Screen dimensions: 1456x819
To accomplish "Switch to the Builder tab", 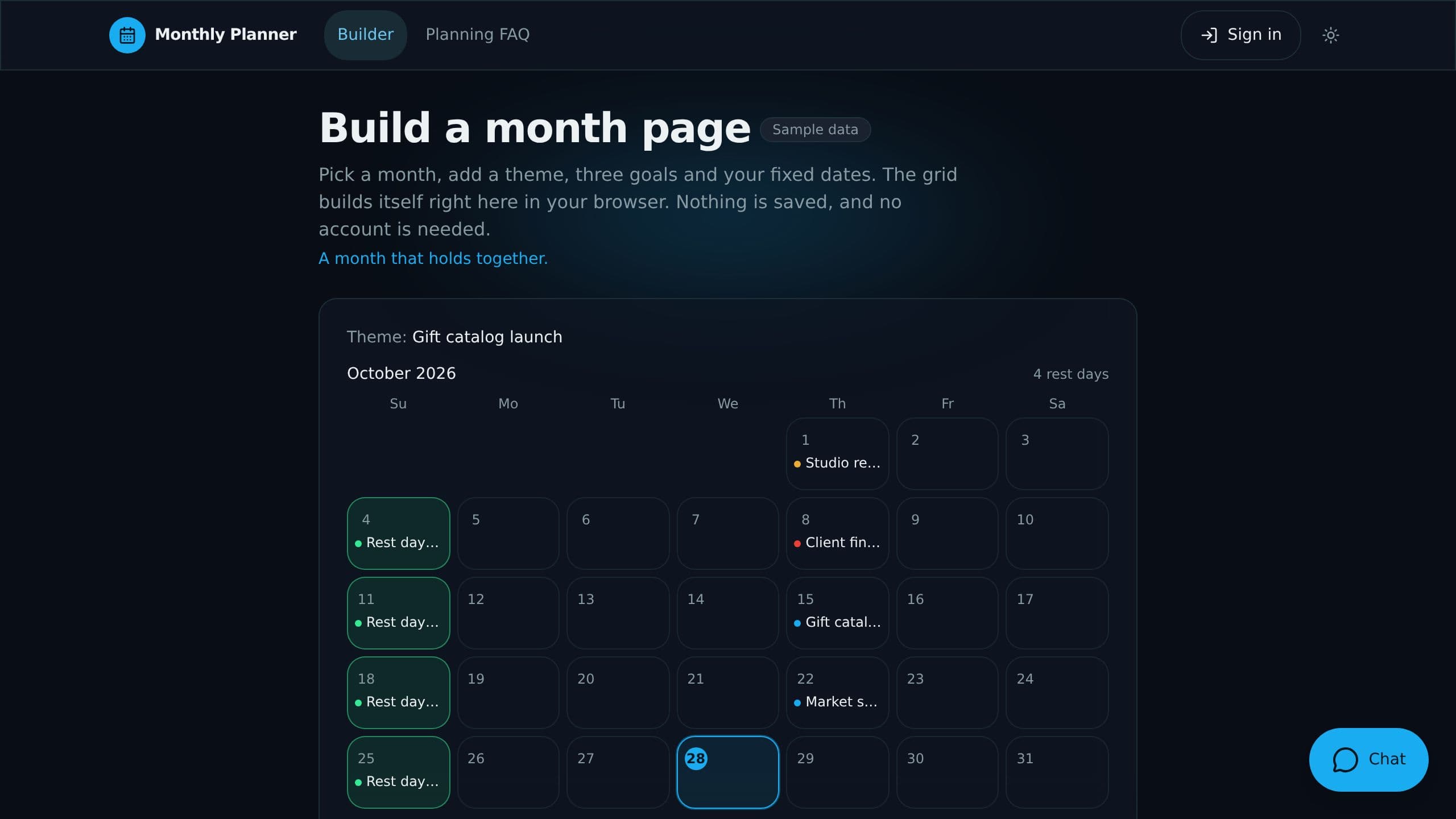I will pyautogui.click(x=365, y=35).
